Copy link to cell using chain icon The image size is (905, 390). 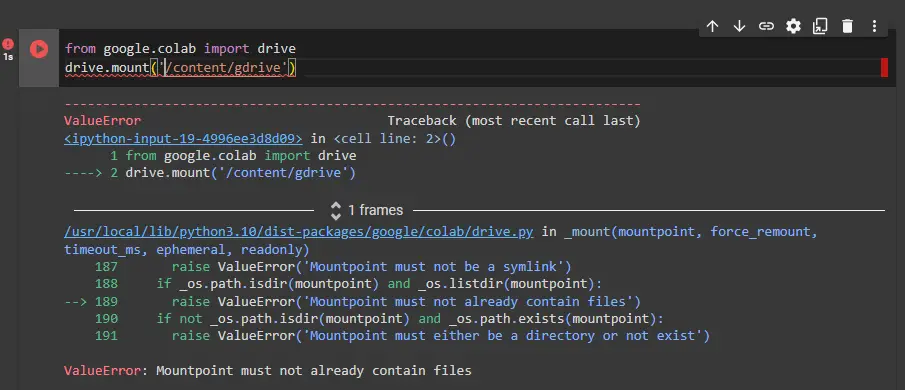pos(766,26)
